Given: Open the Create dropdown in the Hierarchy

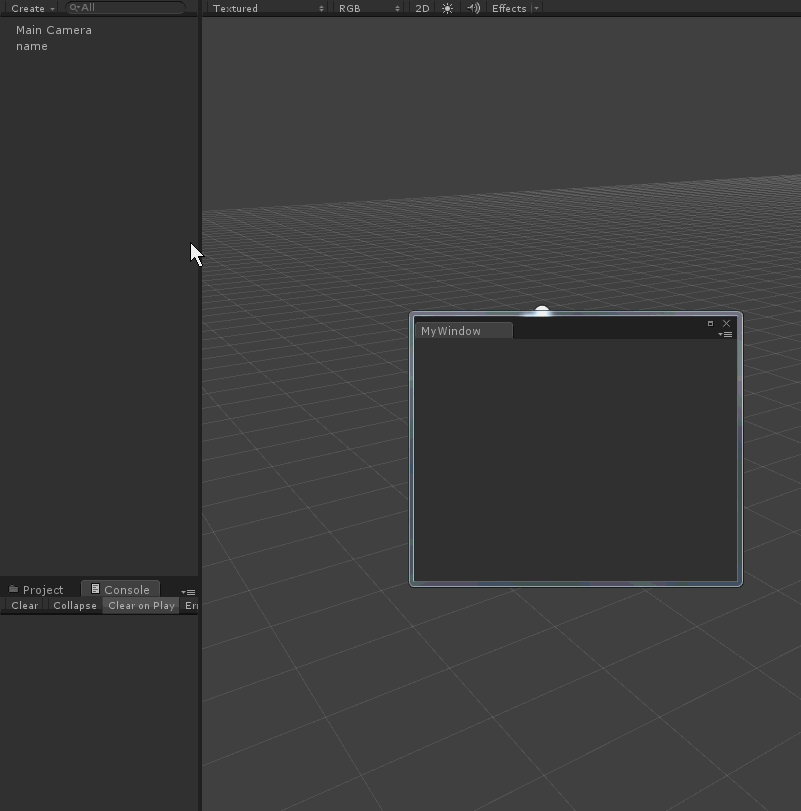Looking at the screenshot, I should (x=30, y=8).
